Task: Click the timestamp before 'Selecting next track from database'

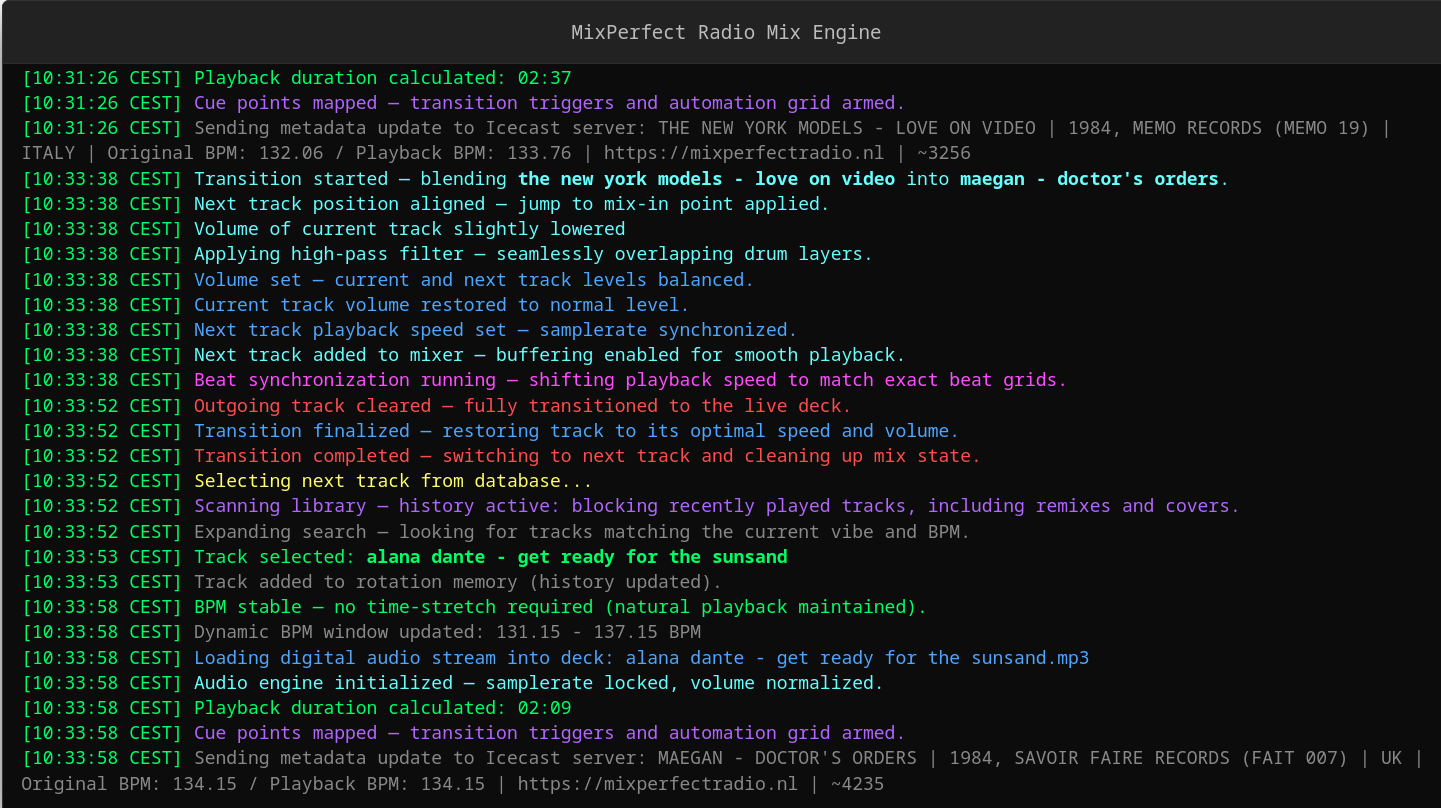Action: [x=102, y=481]
